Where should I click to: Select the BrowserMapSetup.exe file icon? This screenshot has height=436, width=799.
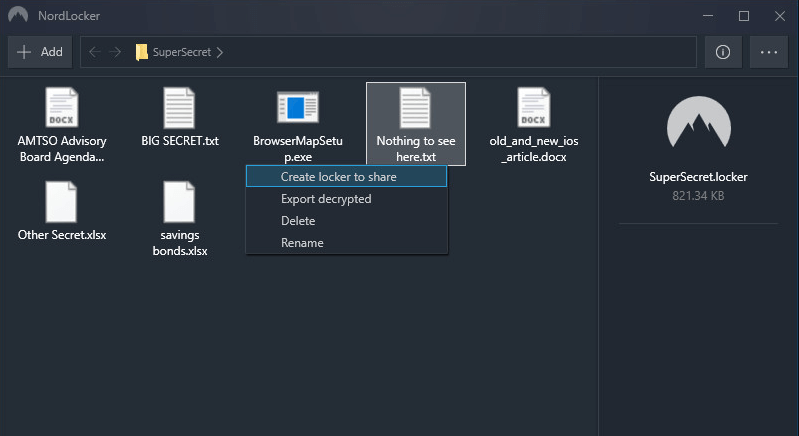(298, 107)
